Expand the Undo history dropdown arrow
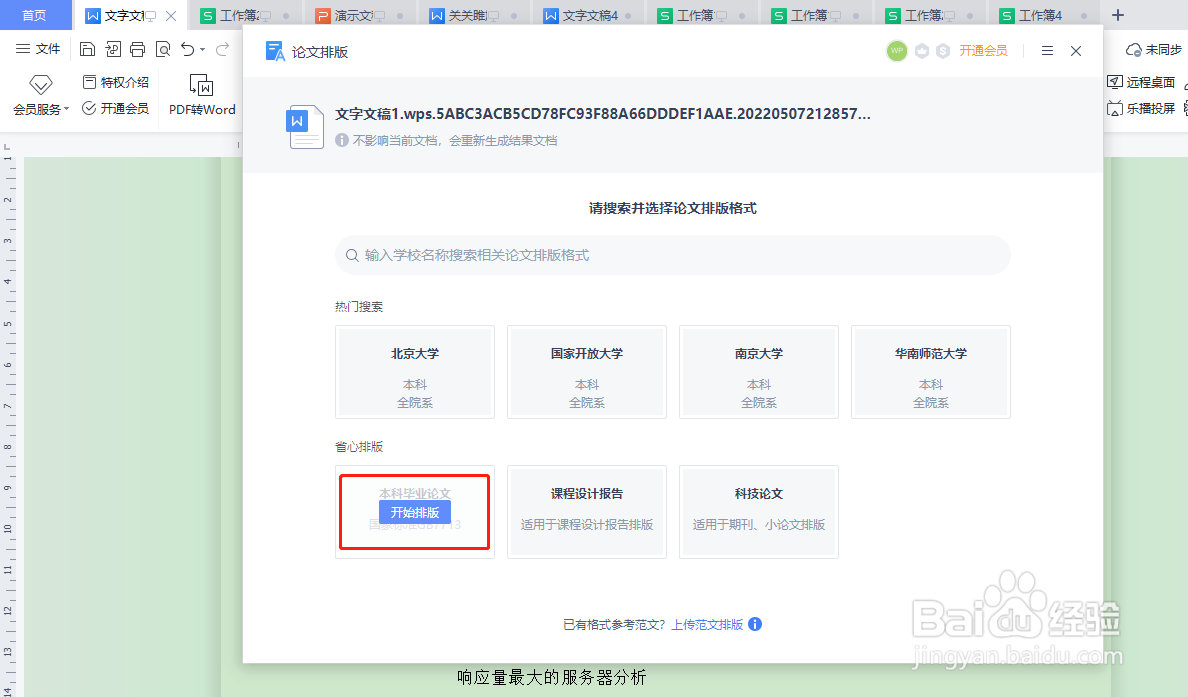1188x697 pixels. click(x=202, y=49)
